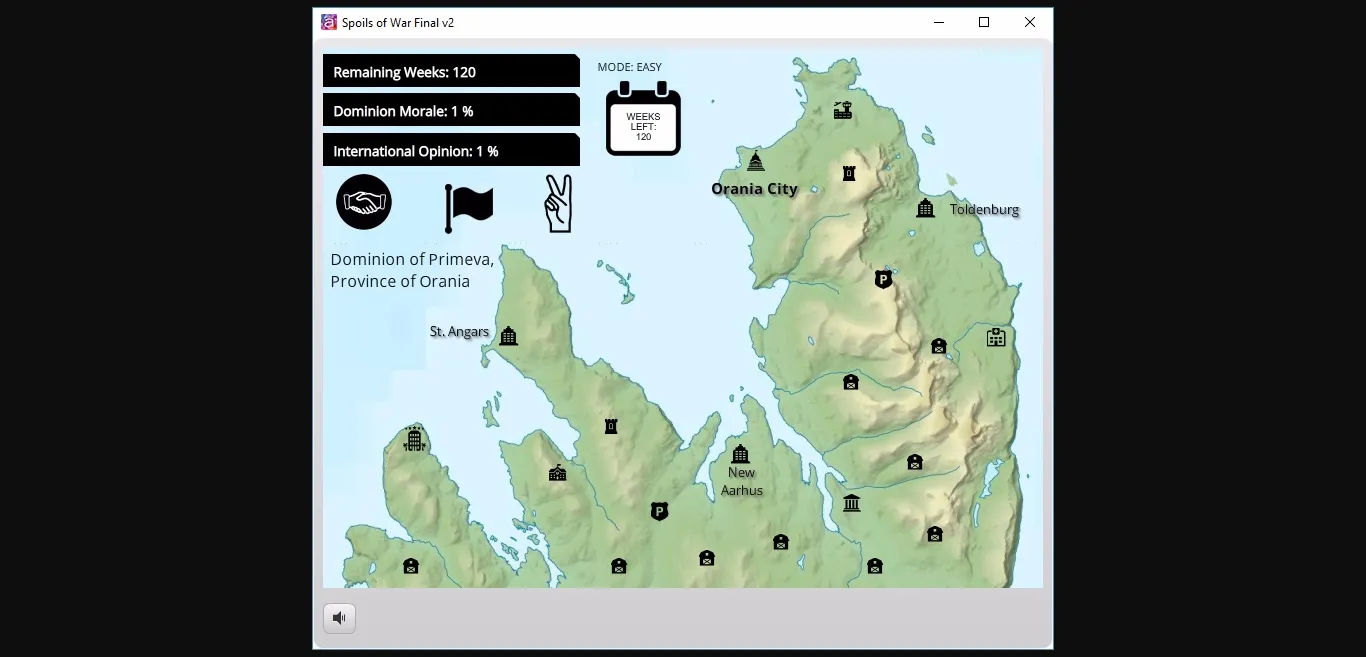Click the Spoils of War title bar icon
This screenshot has height=657, width=1366.
tap(329, 22)
